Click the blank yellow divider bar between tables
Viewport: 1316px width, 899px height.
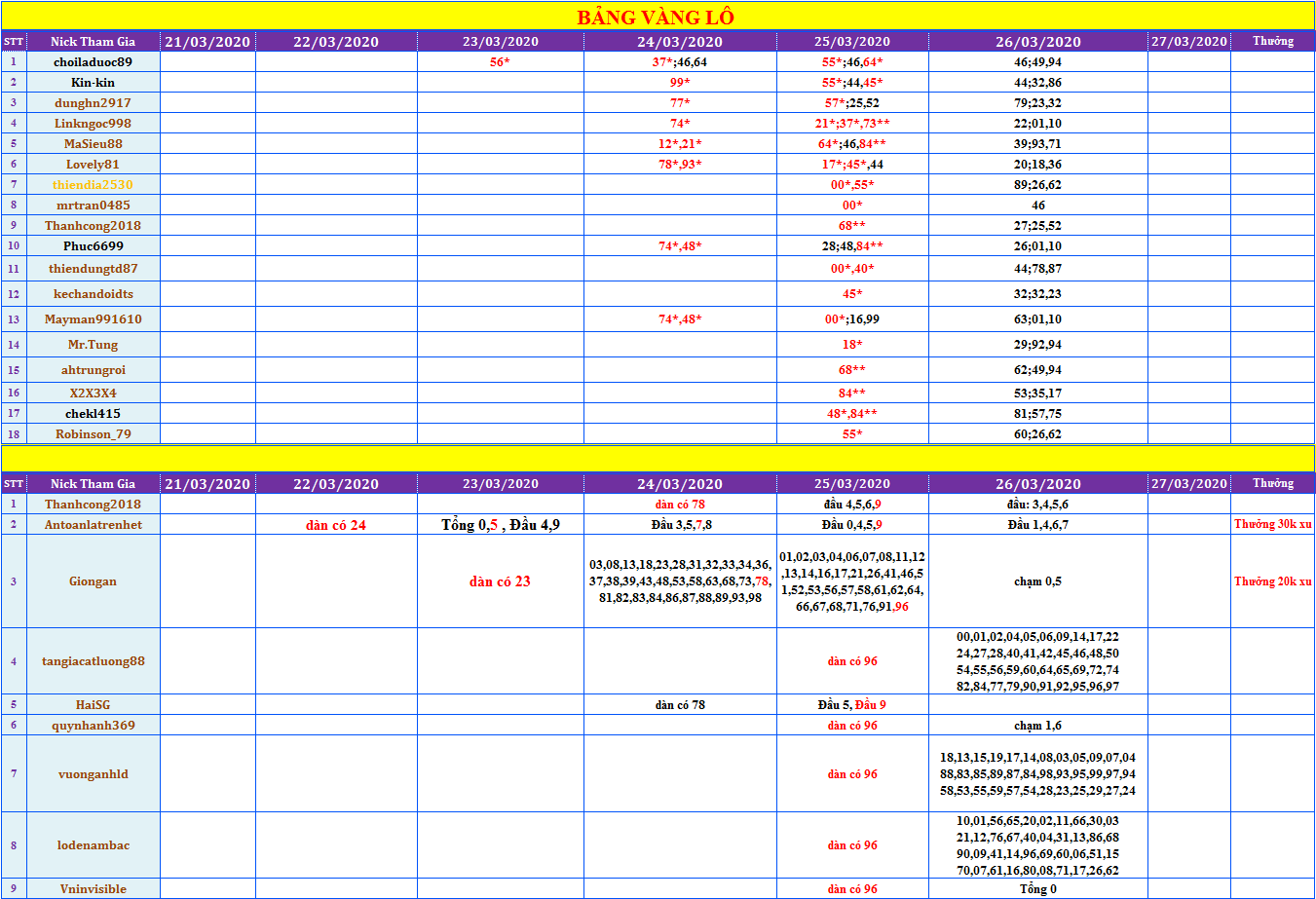(x=658, y=459)
